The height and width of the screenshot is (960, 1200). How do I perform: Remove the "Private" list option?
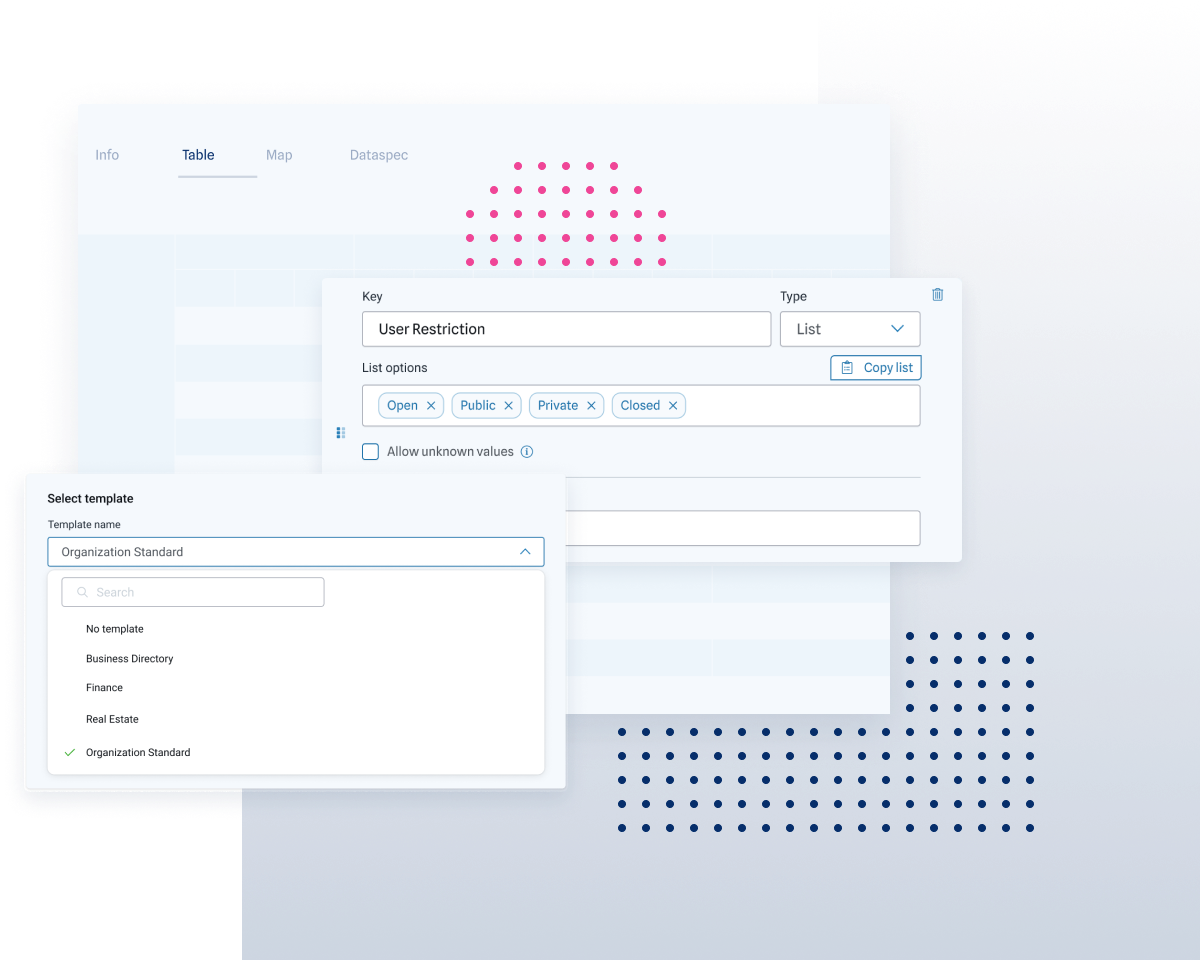tap(591, 405)
